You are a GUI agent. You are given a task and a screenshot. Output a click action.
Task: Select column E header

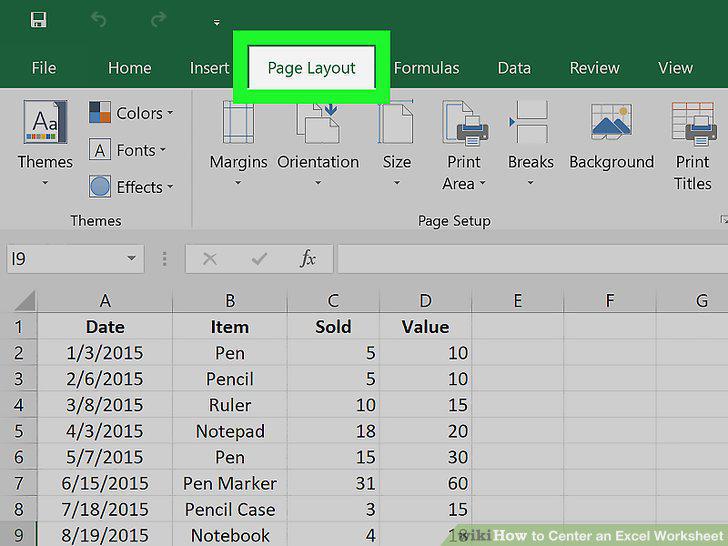(x=518, y=300)
